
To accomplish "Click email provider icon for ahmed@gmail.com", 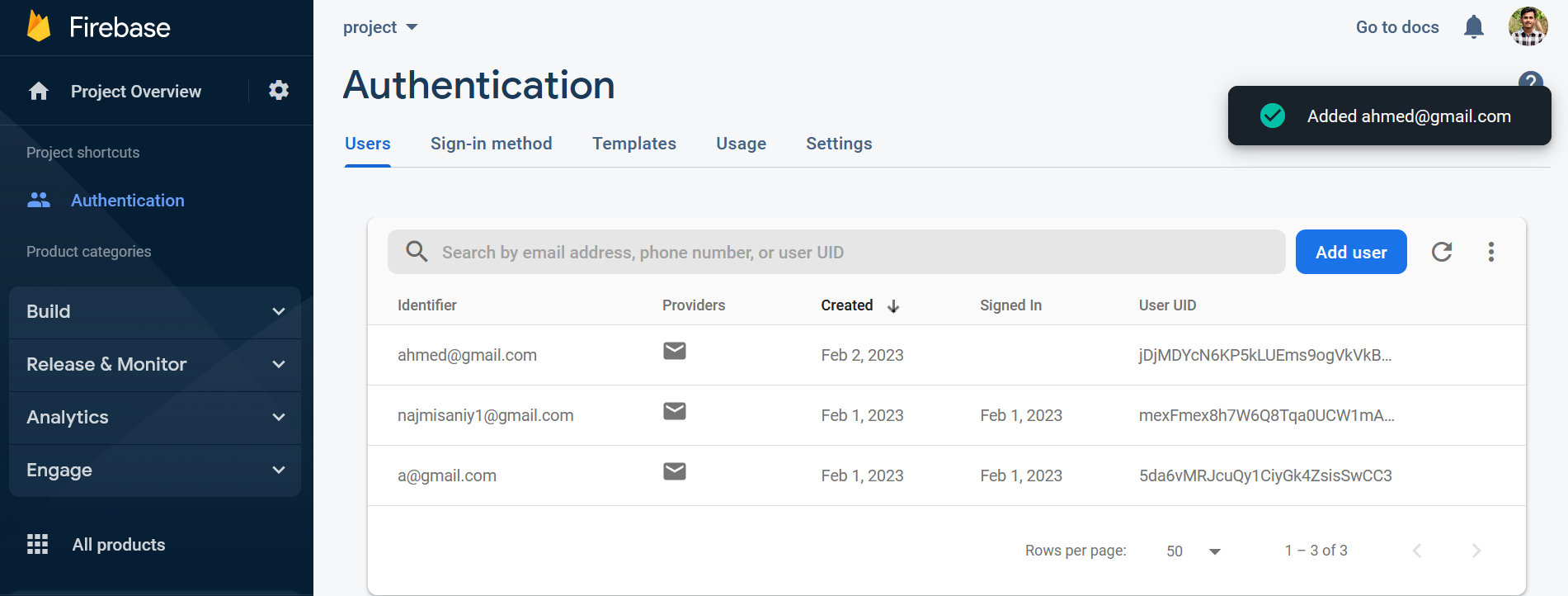I will (x=675, y=351).
